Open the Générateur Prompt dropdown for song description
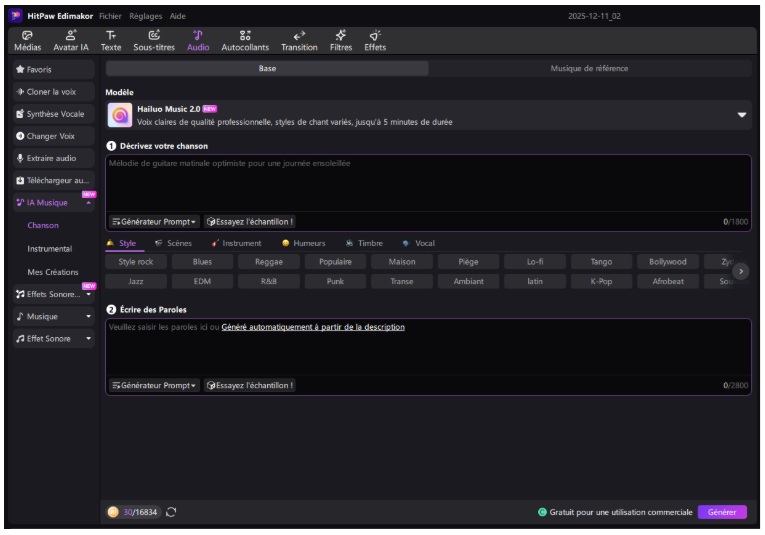 click(x=154, y=222)
